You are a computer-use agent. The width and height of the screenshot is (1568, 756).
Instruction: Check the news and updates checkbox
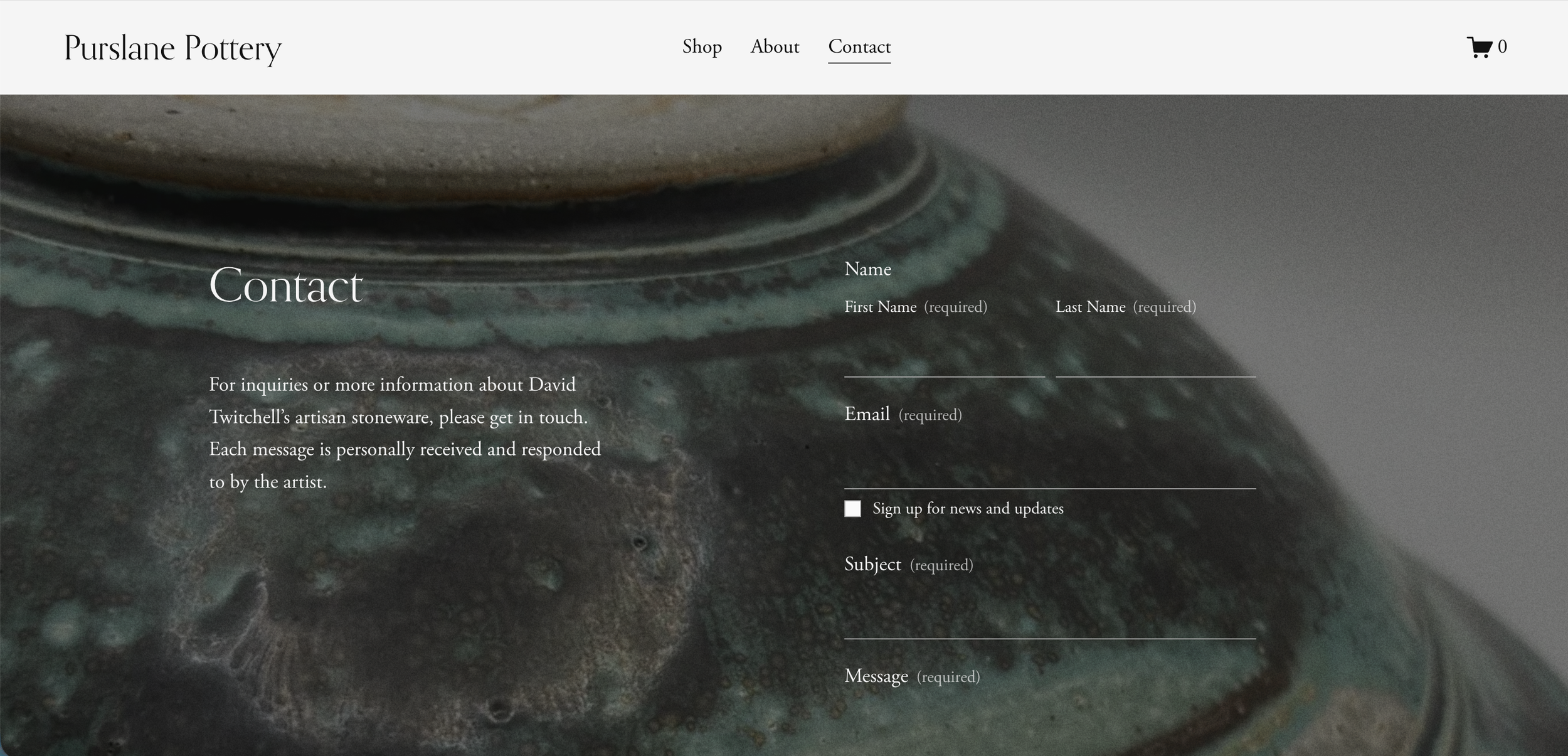[x=852, y=508]
